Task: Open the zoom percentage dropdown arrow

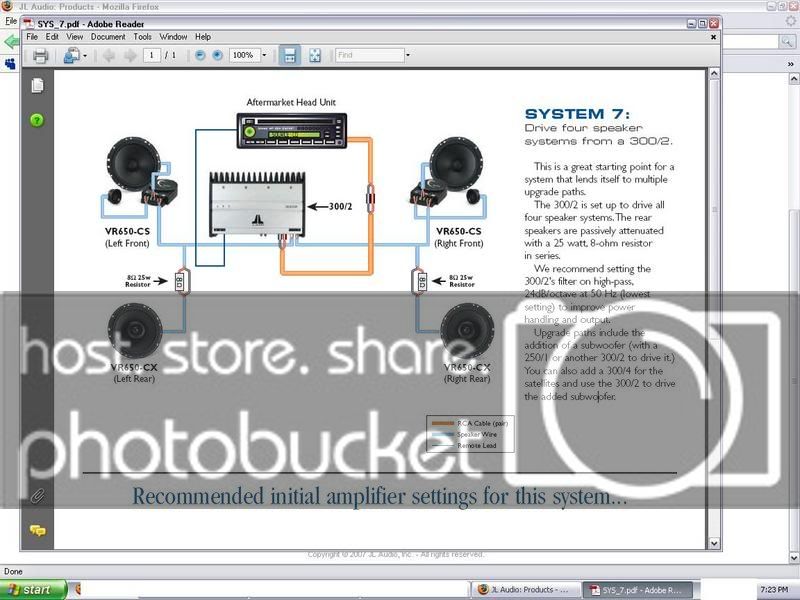Action: [264, 55]
